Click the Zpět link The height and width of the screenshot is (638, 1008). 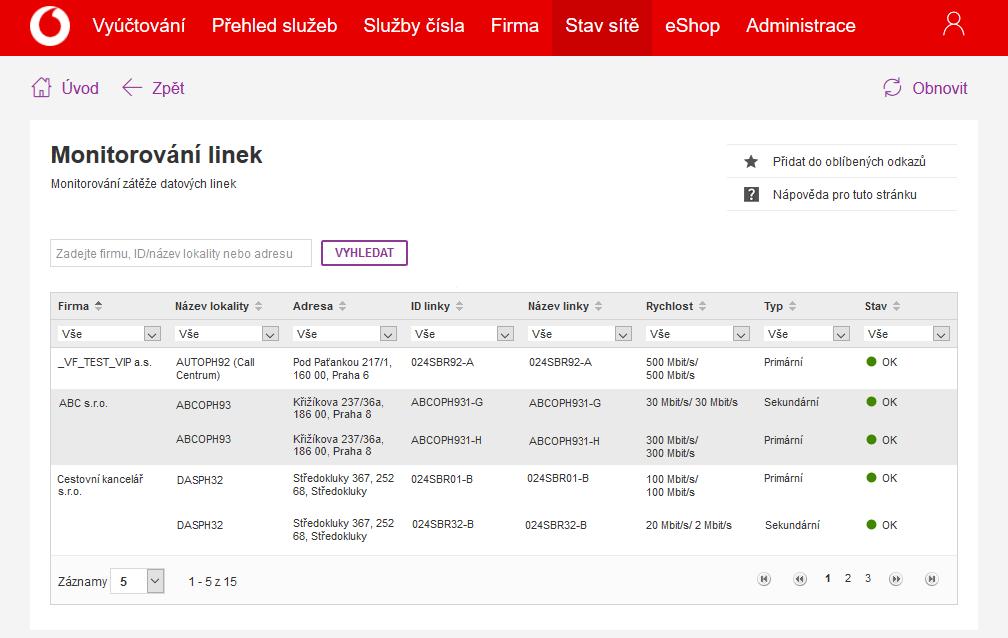coord(168,88)
